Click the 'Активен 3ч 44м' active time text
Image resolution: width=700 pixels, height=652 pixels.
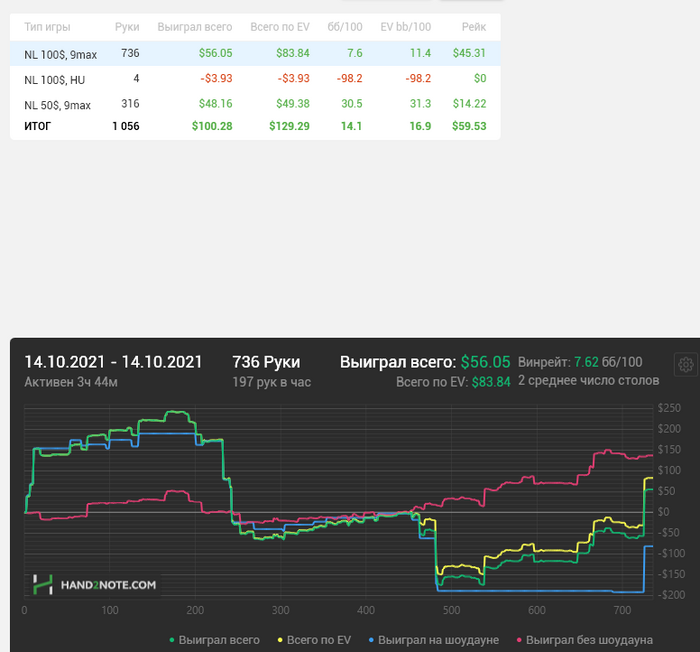[x=71, y=382]
